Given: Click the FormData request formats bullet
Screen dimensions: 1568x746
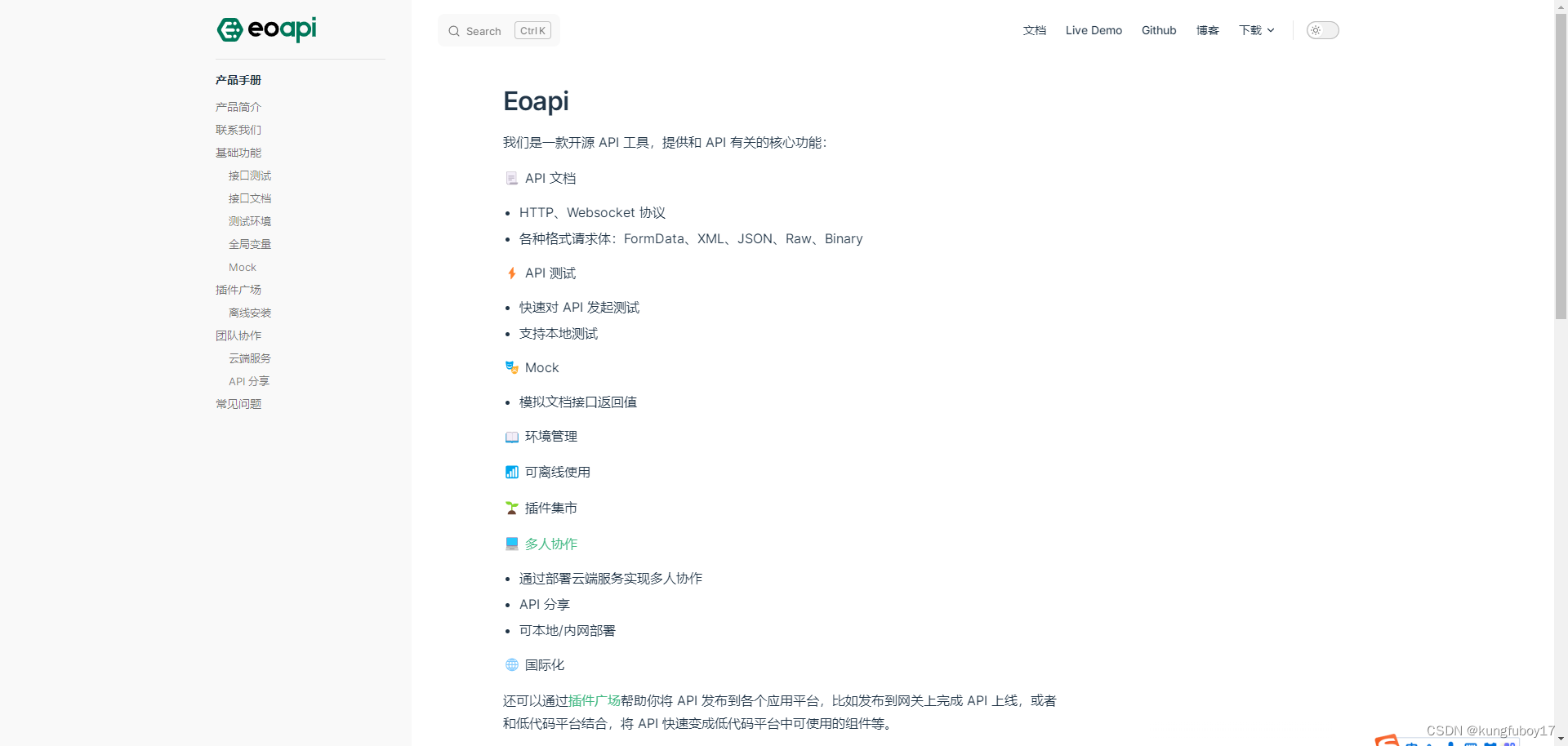Looking at the screenshot, I should (x=691, y=238).
